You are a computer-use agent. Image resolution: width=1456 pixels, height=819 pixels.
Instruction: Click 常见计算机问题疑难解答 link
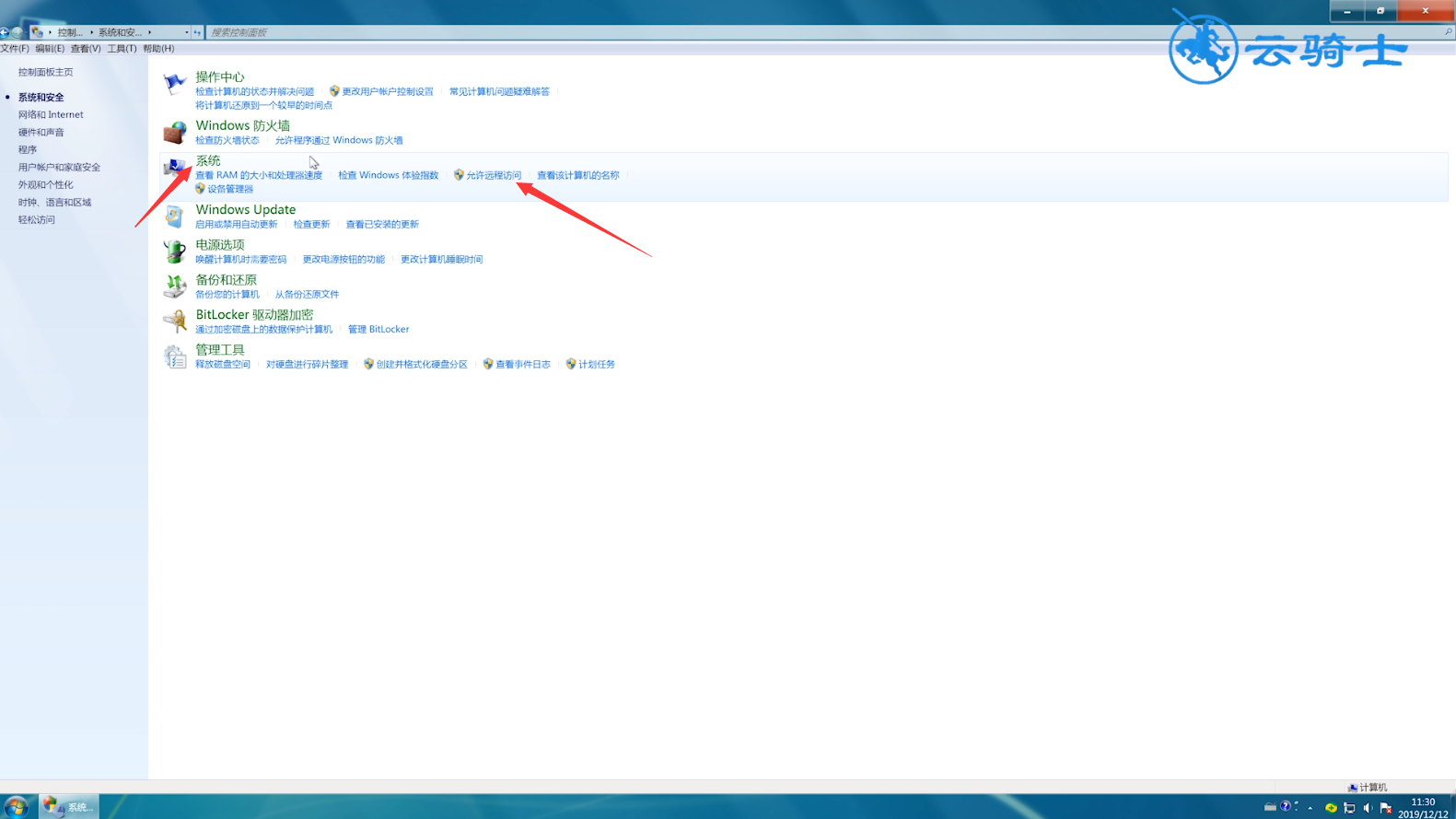pos(499,92)
